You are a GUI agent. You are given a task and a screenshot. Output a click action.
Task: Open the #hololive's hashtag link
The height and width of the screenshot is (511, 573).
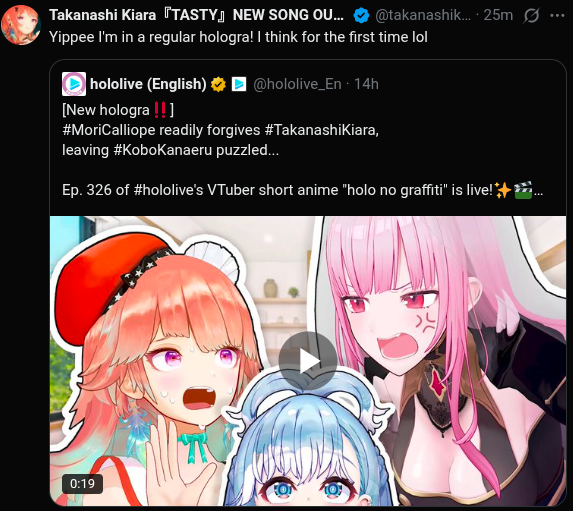point(168,190)
